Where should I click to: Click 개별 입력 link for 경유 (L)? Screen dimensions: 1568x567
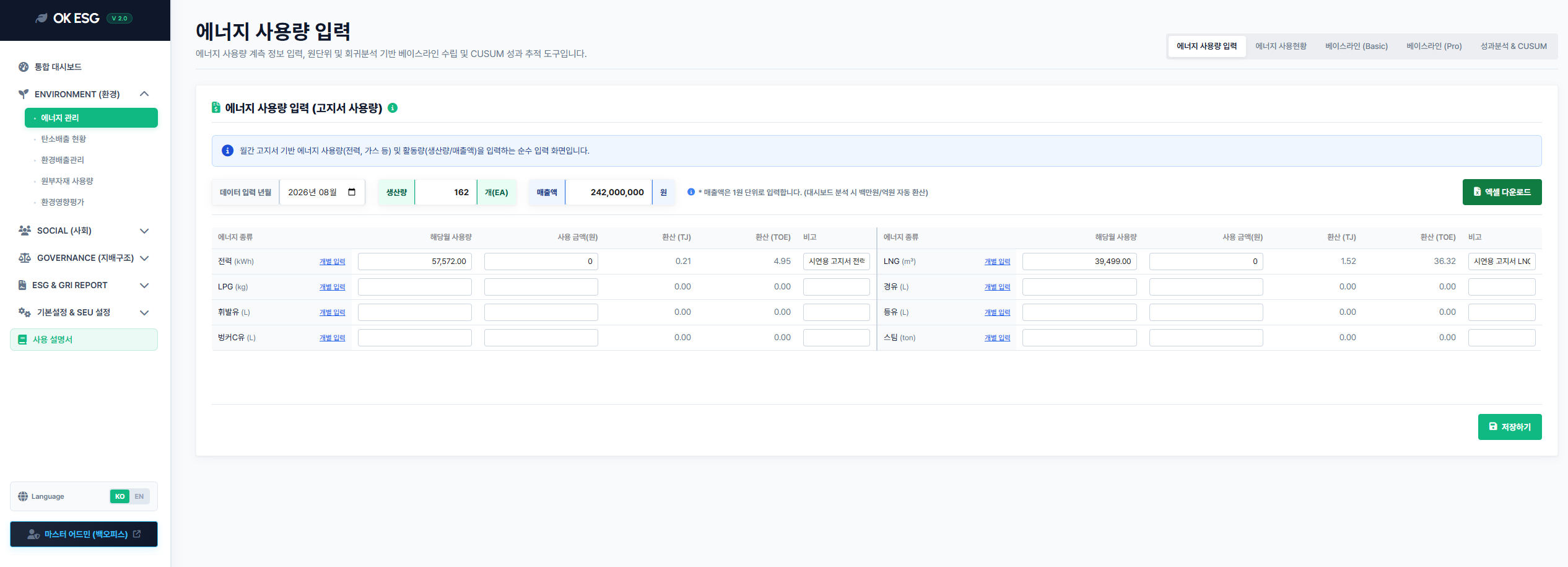pyautogui.click(x=997, y=287)
